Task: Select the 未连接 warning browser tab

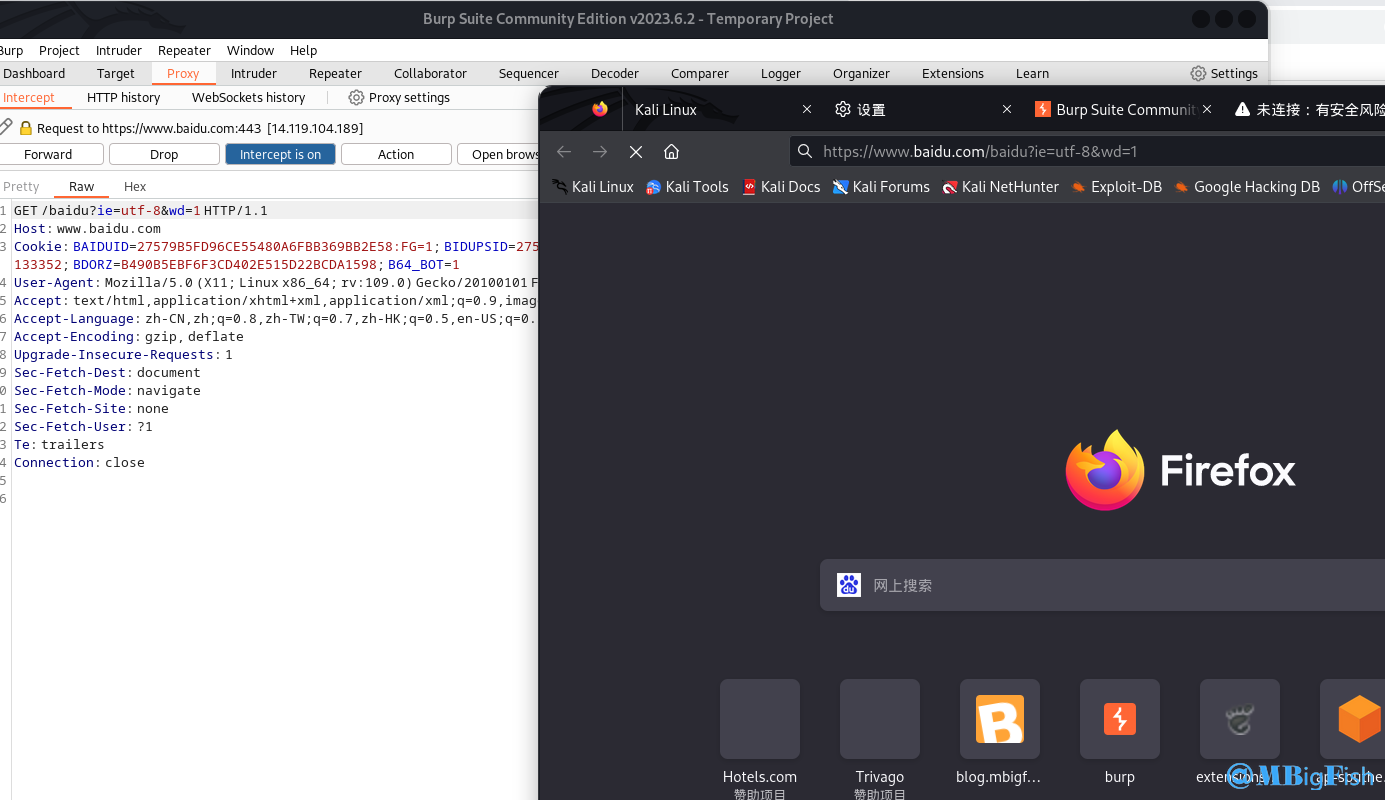Action: (1310, 109)
